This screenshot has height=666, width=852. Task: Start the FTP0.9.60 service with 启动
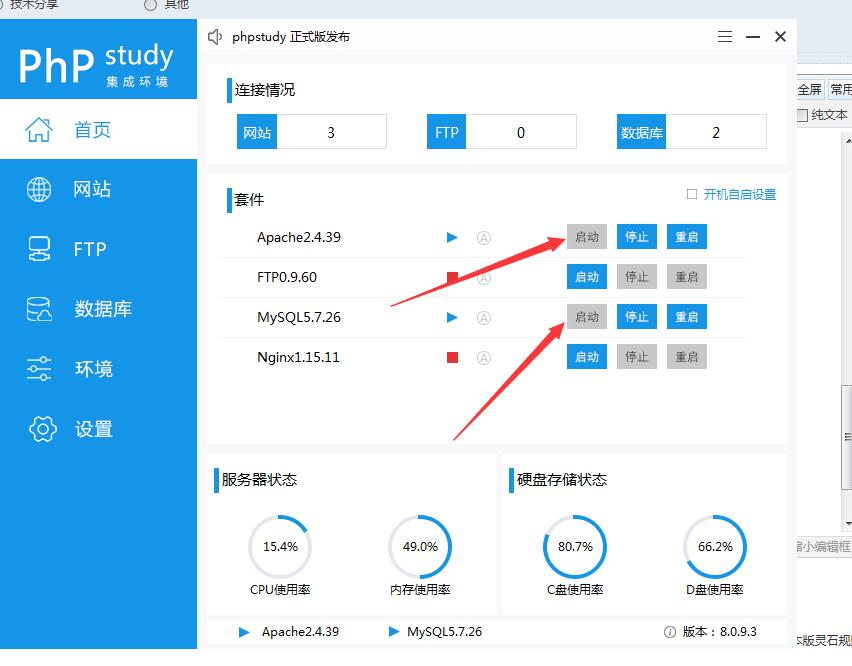click(587, 277)
